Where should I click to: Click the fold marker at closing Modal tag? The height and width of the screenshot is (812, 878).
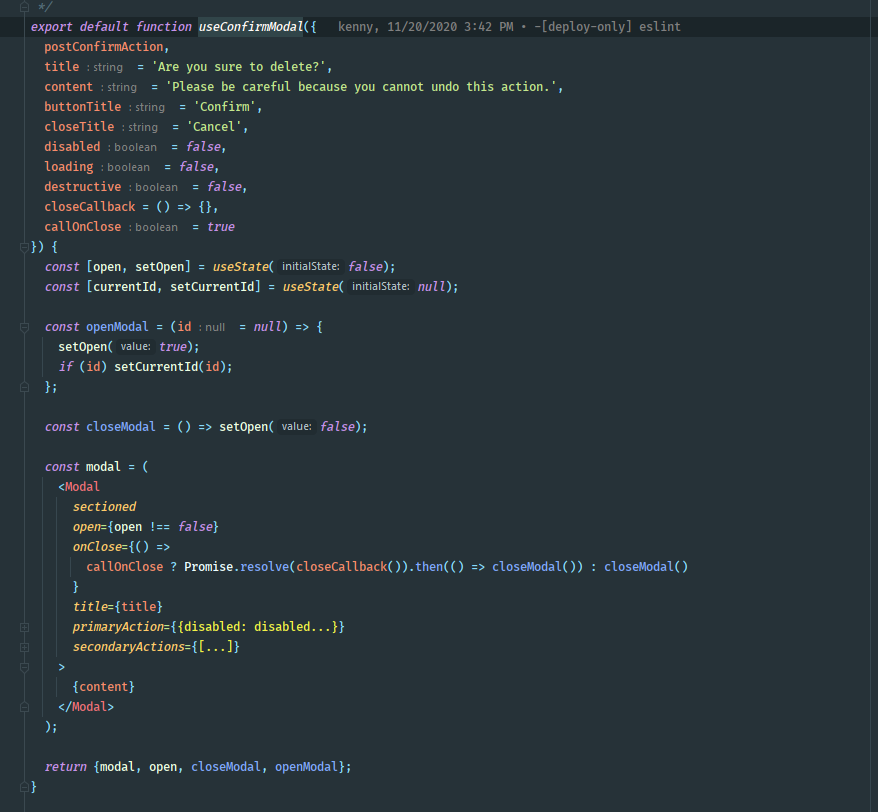(x=22, y=707)
